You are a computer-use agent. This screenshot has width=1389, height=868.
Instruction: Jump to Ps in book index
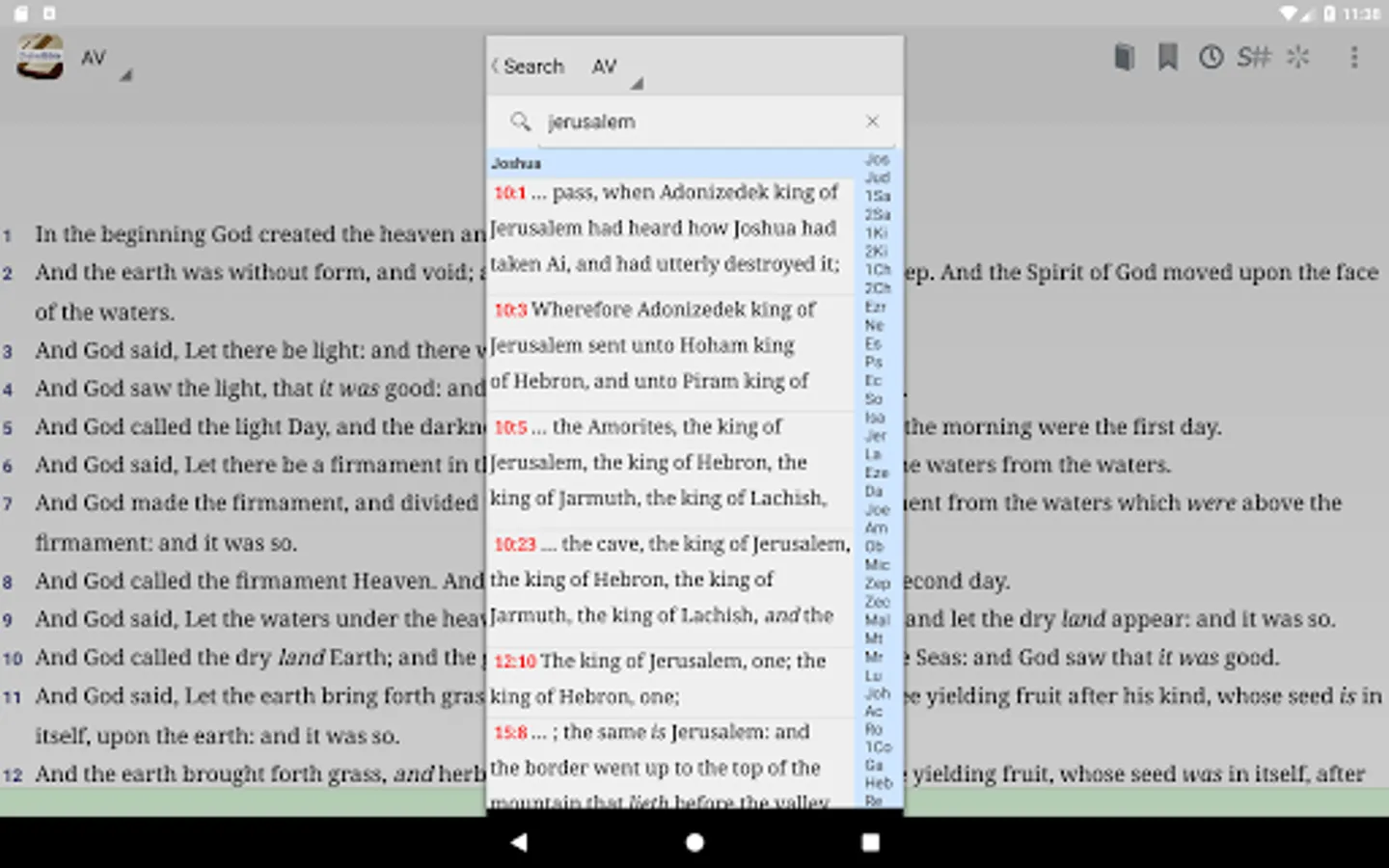click(x=873, y=362)
